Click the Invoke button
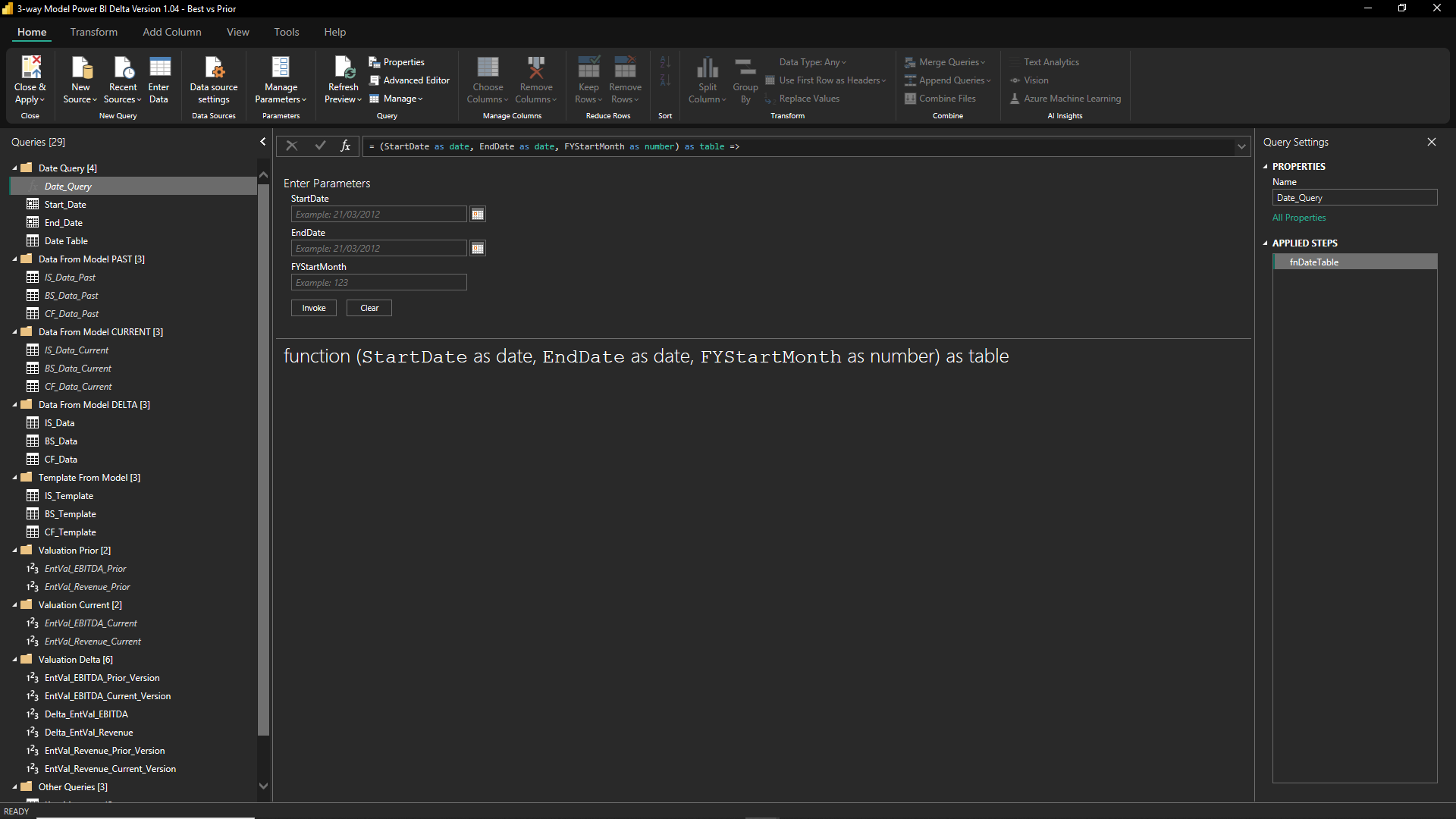Viewport: 1456px width, 819px height. point(314,308)
